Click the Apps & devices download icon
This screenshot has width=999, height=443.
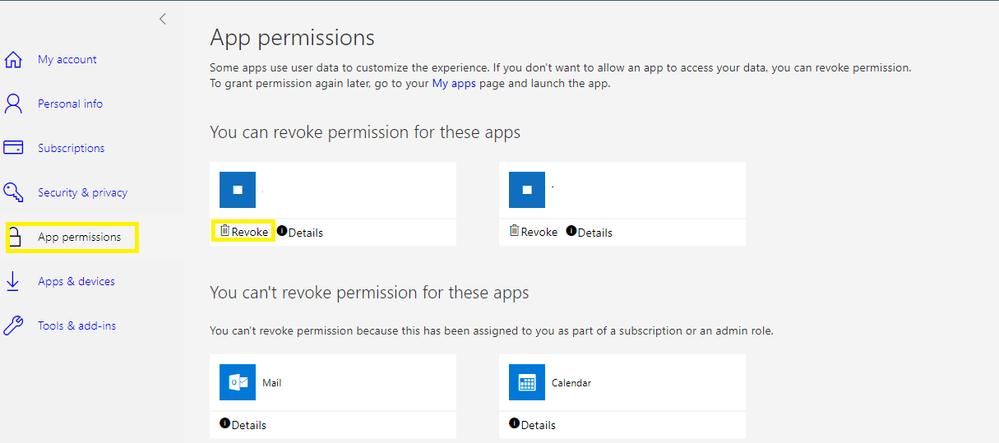tap(14, 281)
